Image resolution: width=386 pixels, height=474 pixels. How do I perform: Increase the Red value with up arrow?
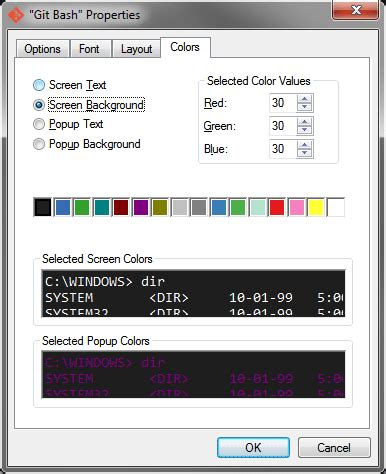[x=304, y=99]
